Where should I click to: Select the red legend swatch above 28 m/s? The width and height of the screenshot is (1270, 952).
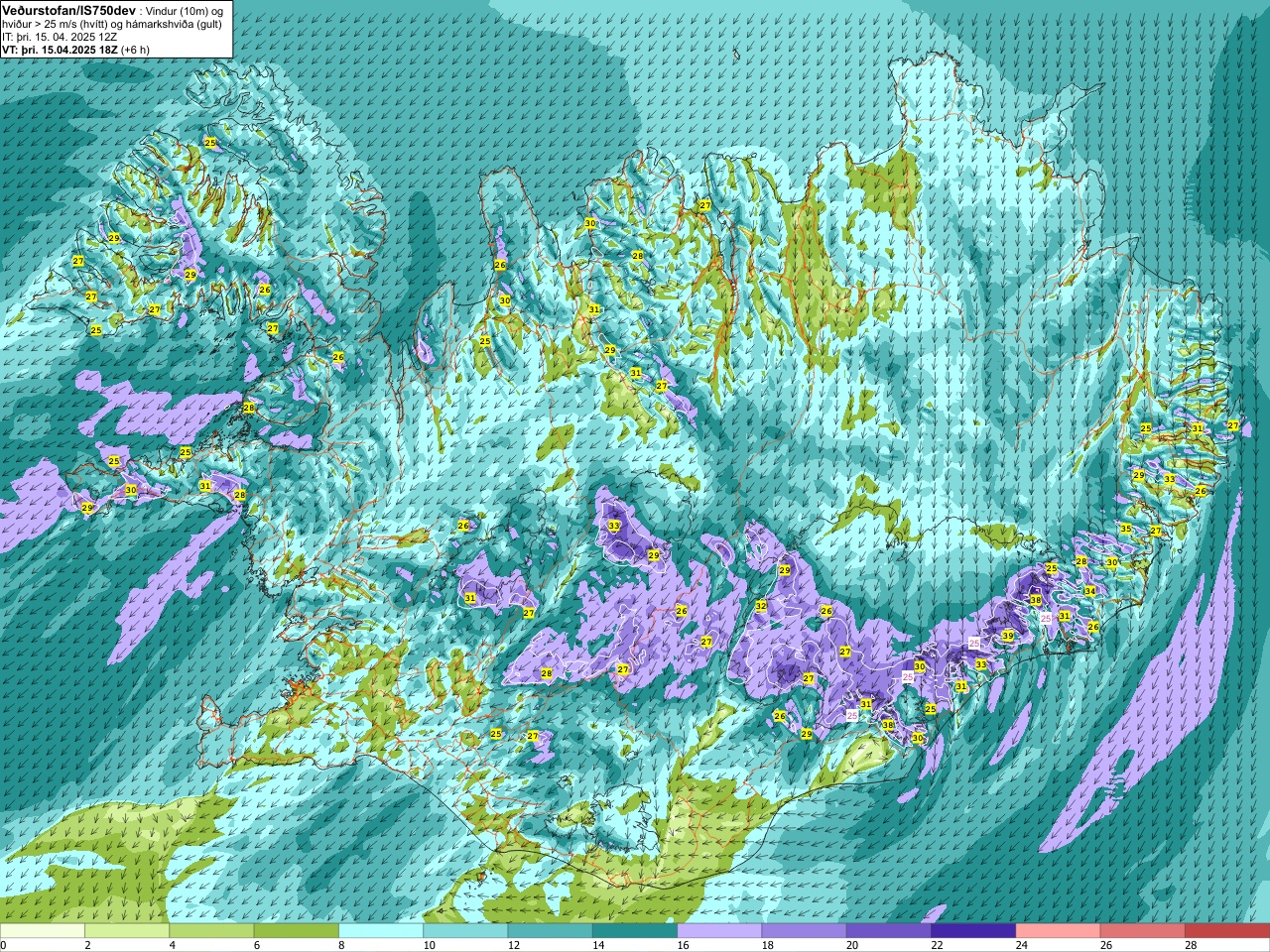(x=1227, y=931)
